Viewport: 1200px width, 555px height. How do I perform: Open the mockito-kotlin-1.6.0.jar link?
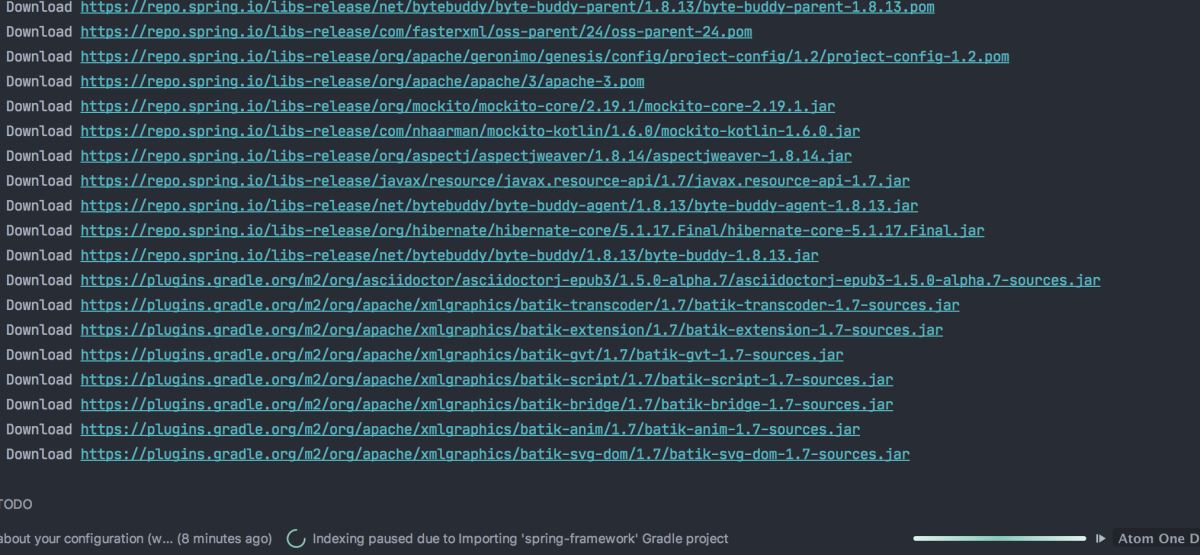point(470,131)
